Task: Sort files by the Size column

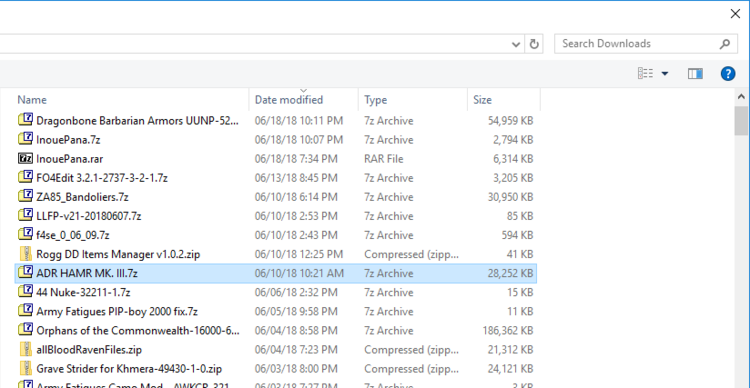Action: (482, 100)
